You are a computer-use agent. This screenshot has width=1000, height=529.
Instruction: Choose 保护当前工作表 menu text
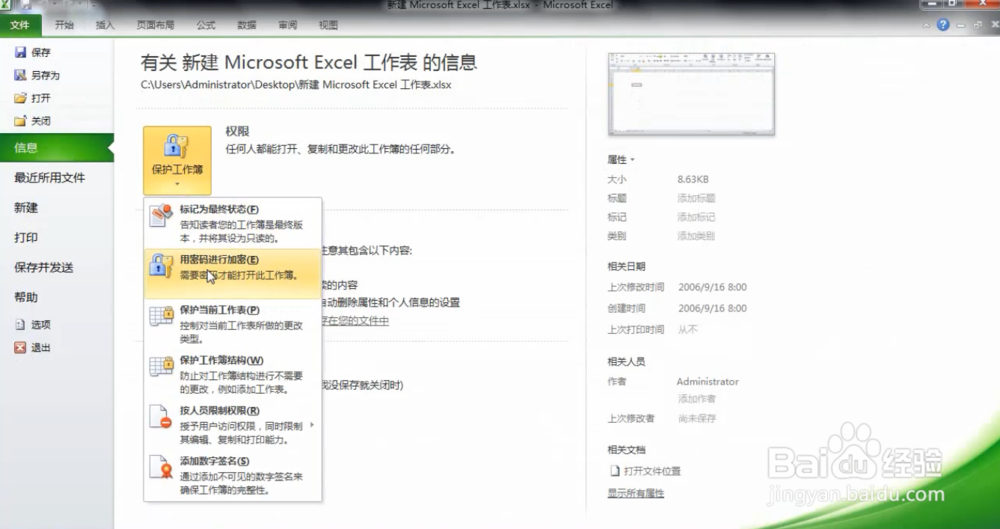coord(219,310)
